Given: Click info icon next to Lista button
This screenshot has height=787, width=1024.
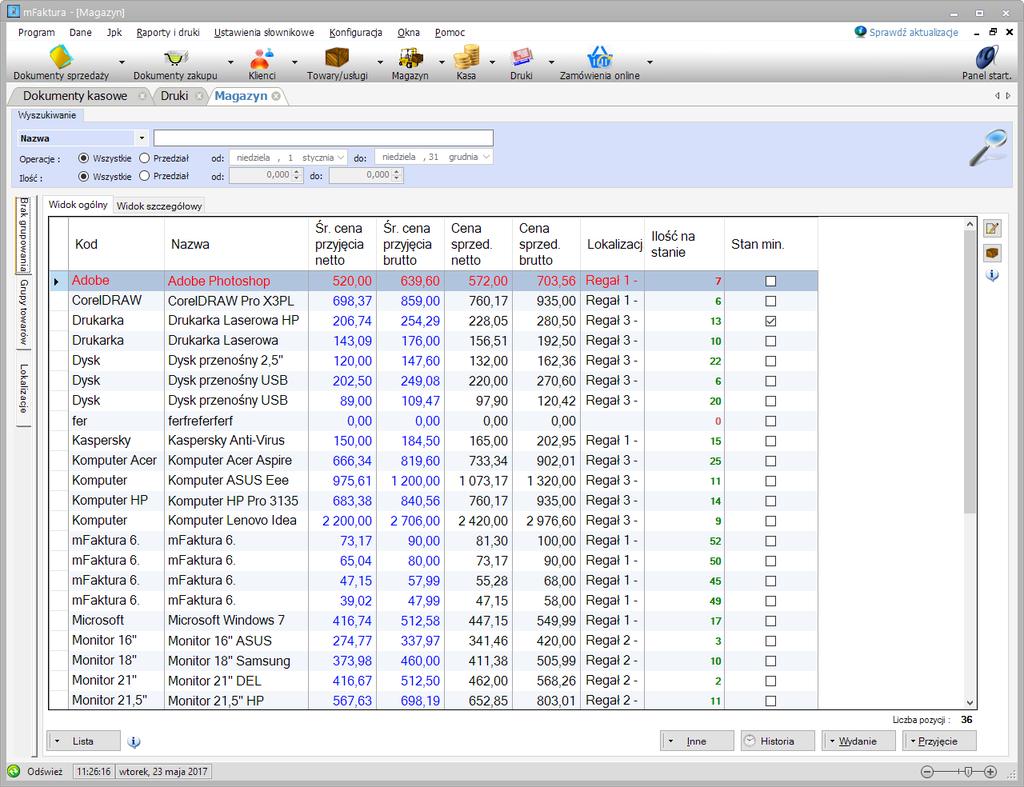Looking at the screenshot, I should [x=134, y=742].
